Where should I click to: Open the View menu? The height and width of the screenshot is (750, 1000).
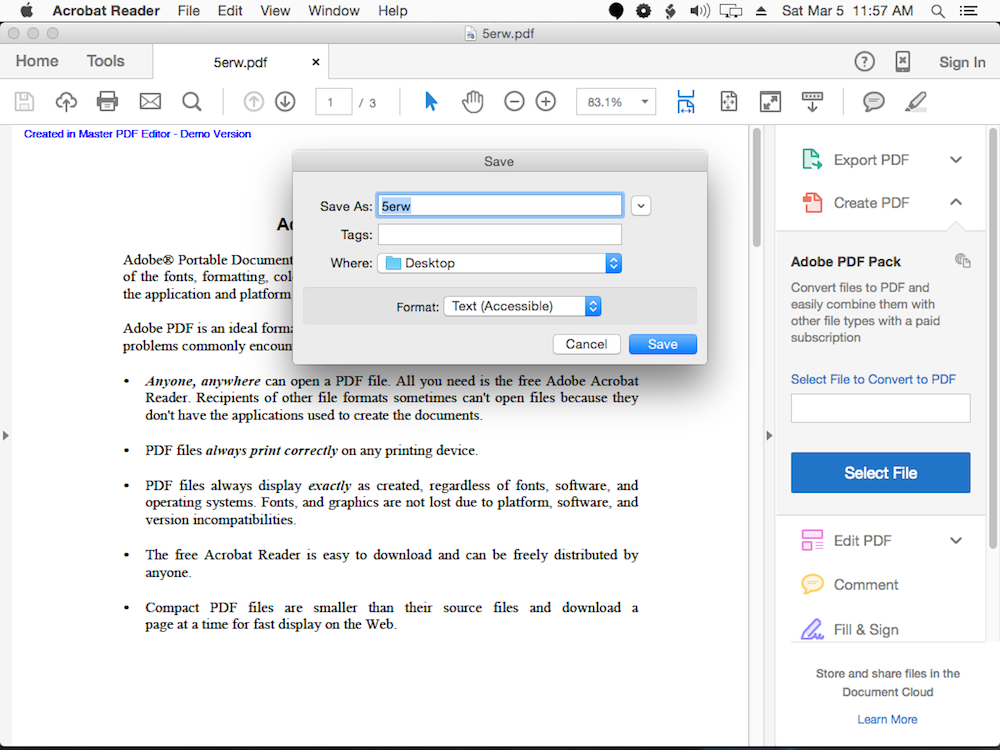pyautogui.click(x=275, y=11)
